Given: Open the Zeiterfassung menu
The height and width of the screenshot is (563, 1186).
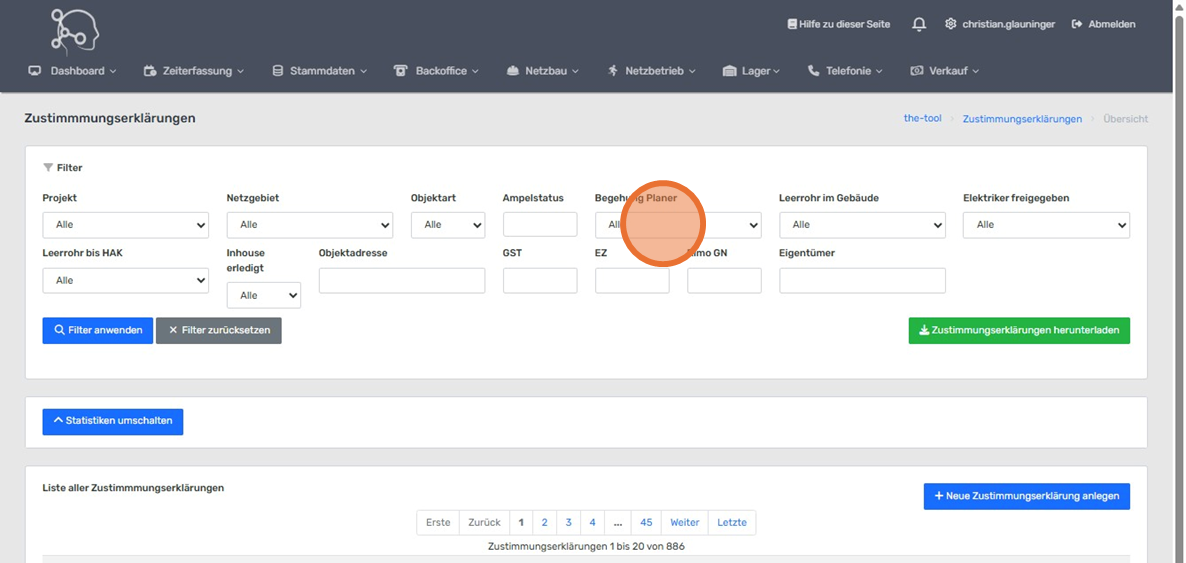Looking at the screenshot, I should coord(193,71).
